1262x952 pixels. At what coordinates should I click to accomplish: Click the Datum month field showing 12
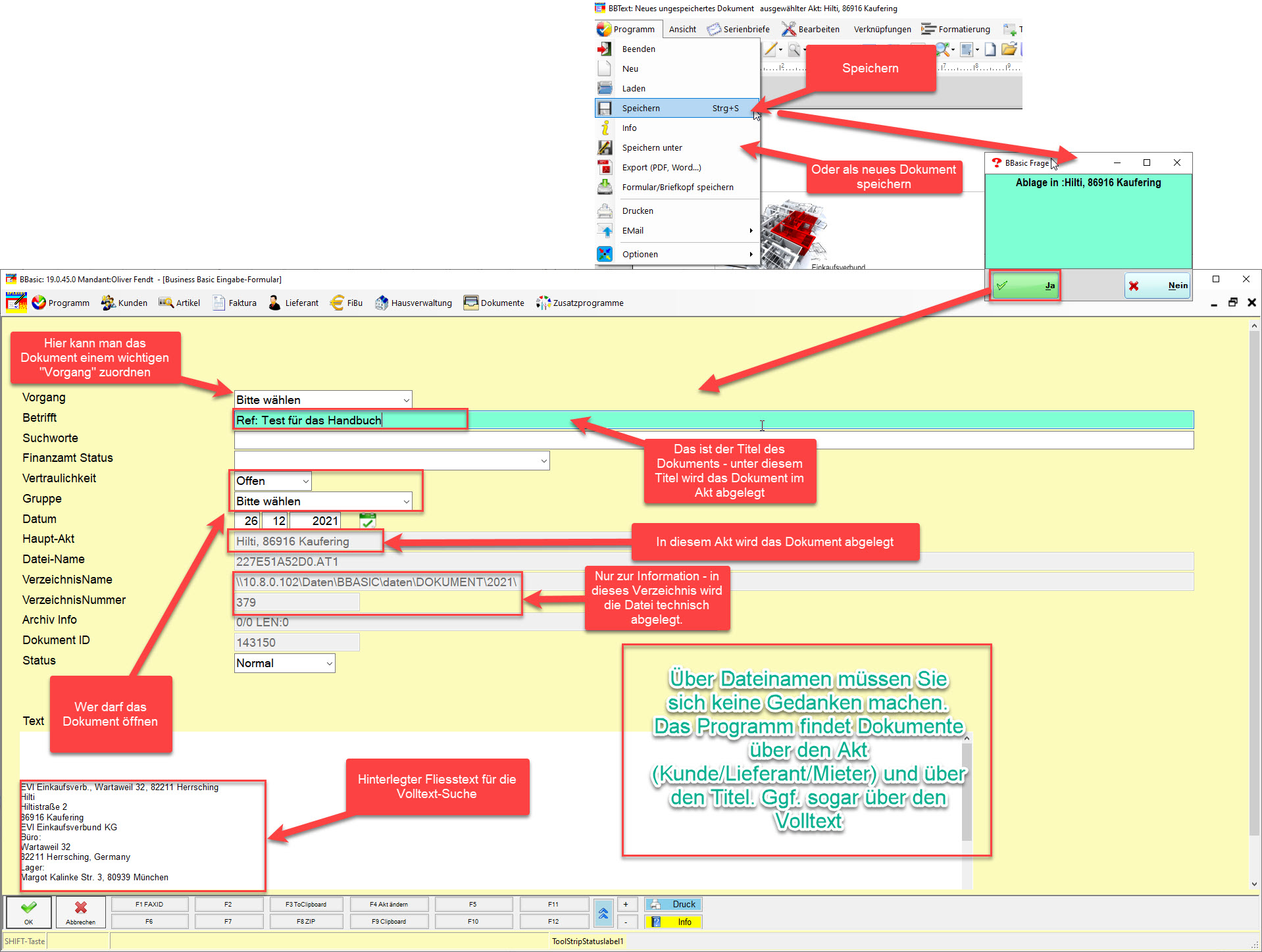(x=275, y=521)
